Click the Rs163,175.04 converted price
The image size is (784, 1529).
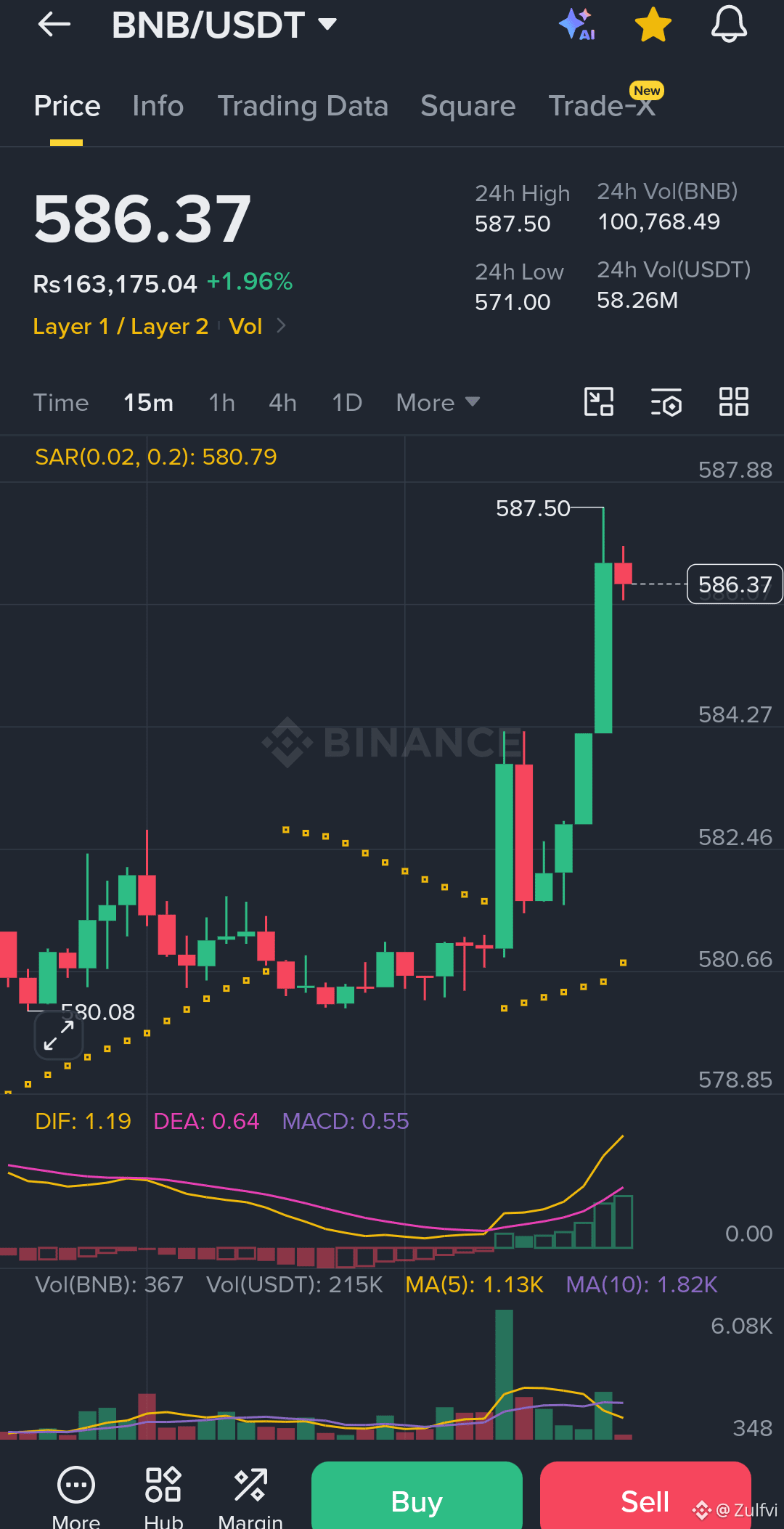coord(115,284)
